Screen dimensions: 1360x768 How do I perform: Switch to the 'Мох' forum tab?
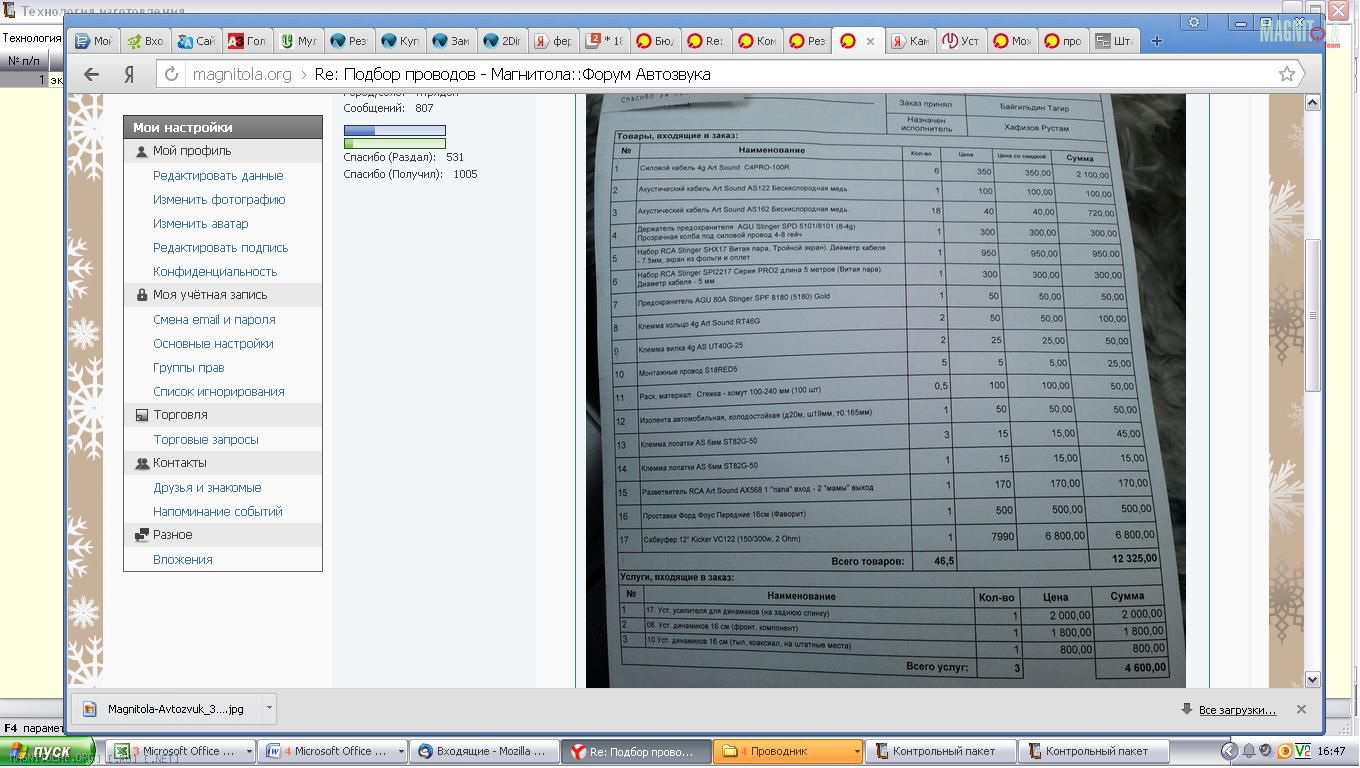1012,41
